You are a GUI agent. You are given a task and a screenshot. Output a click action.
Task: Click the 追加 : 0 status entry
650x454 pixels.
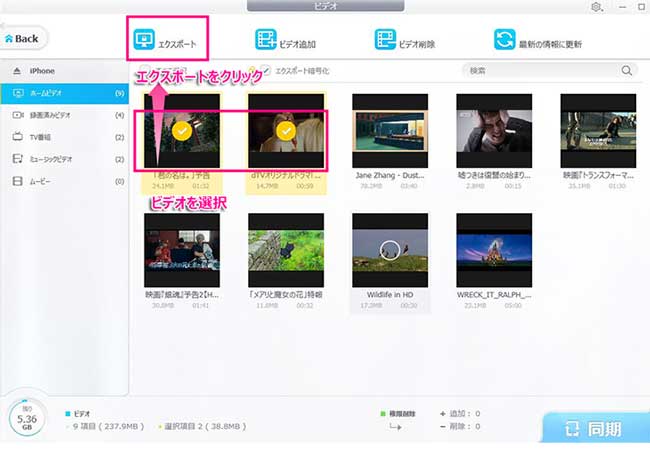point(460,413)
